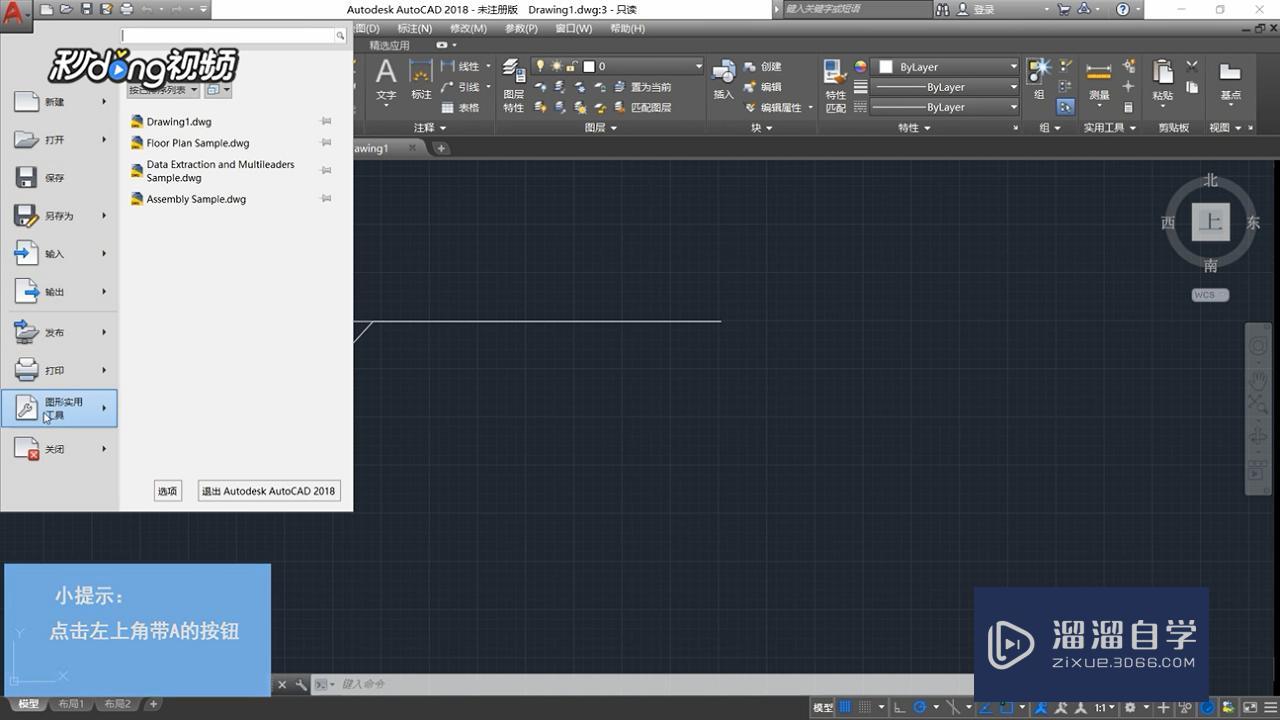This screenshot has width=1280, height=720.
Task: Open the Dimension (标注) menu
Action: [415, 28]
